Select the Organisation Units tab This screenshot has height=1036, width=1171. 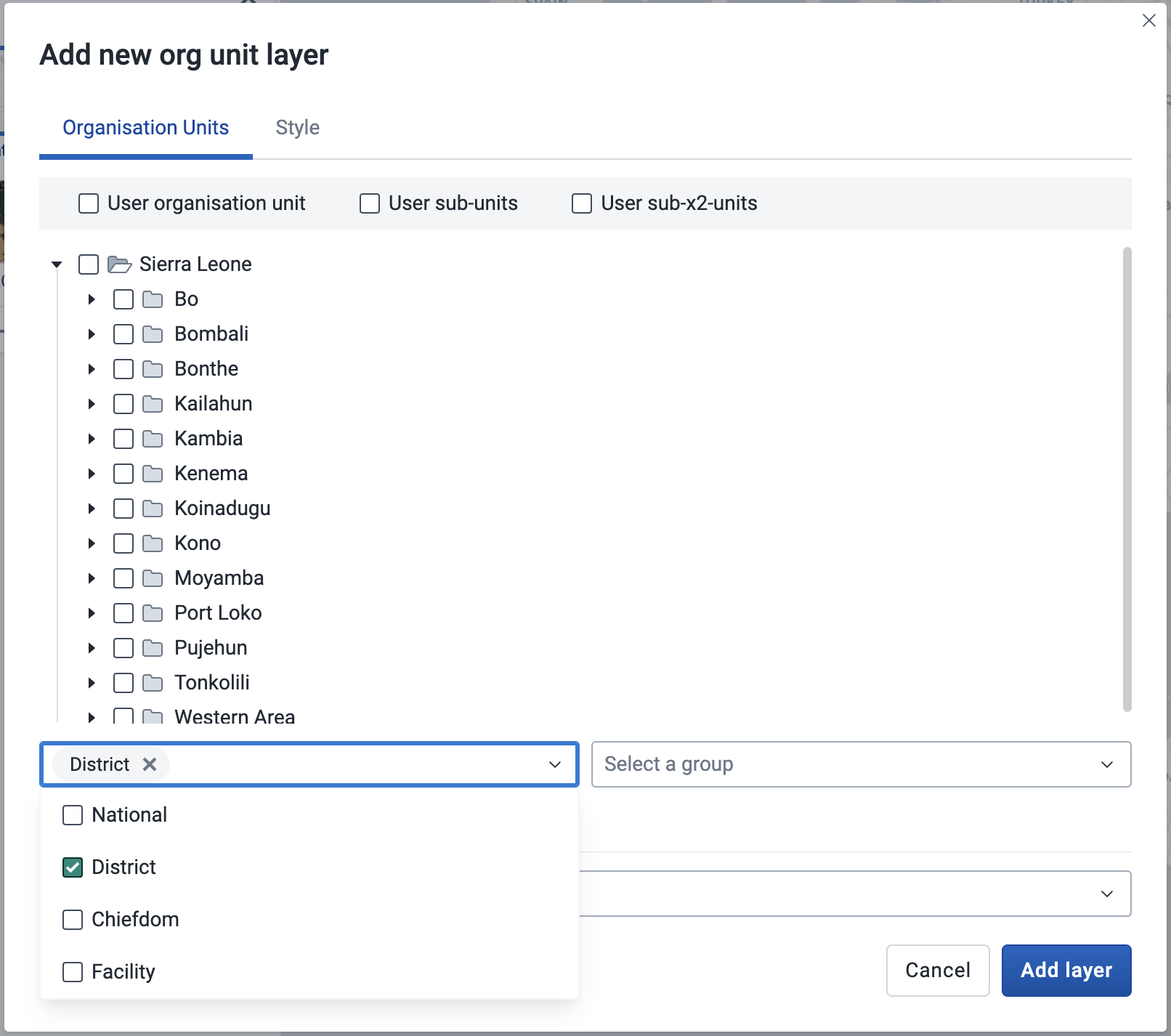point(145,127)
